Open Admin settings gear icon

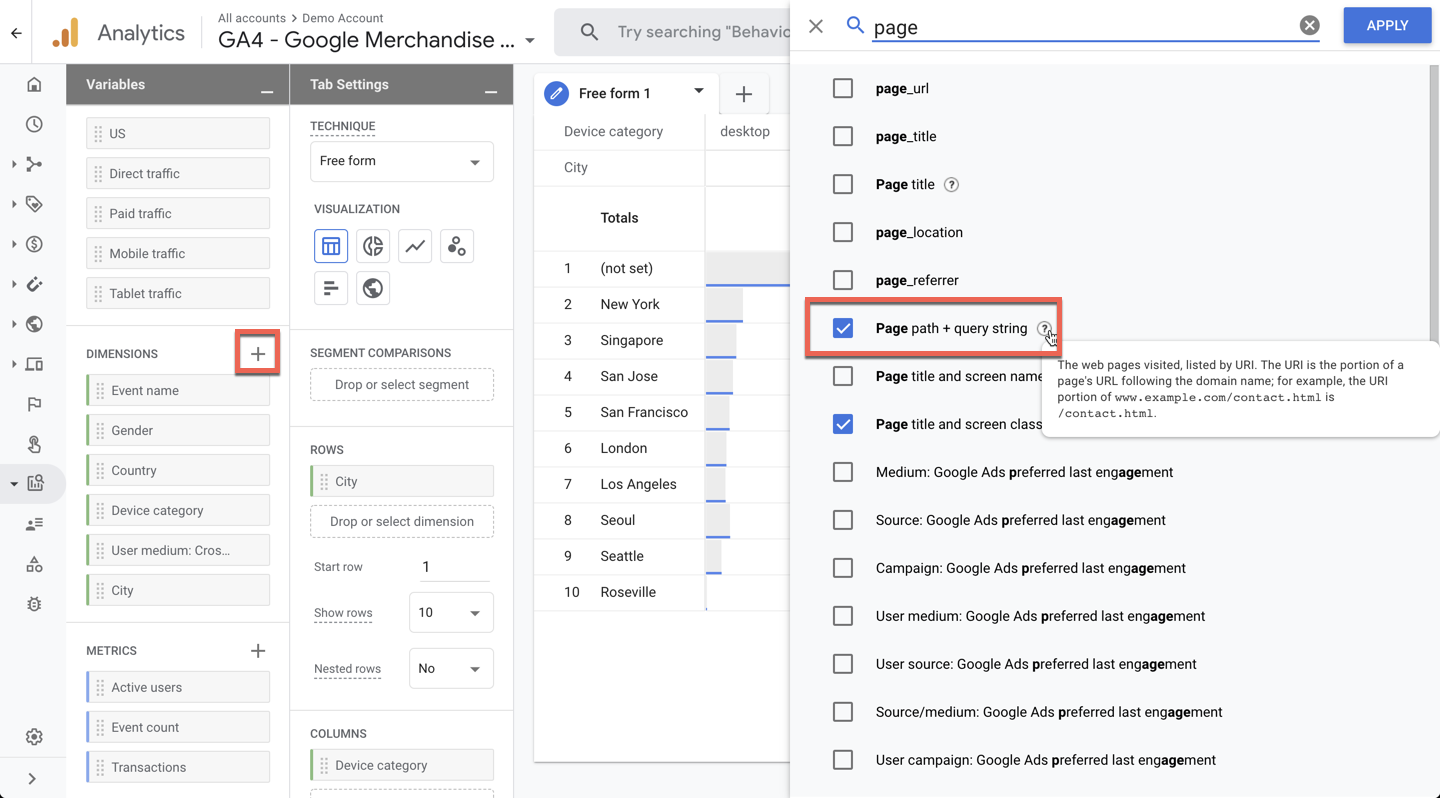34,737
